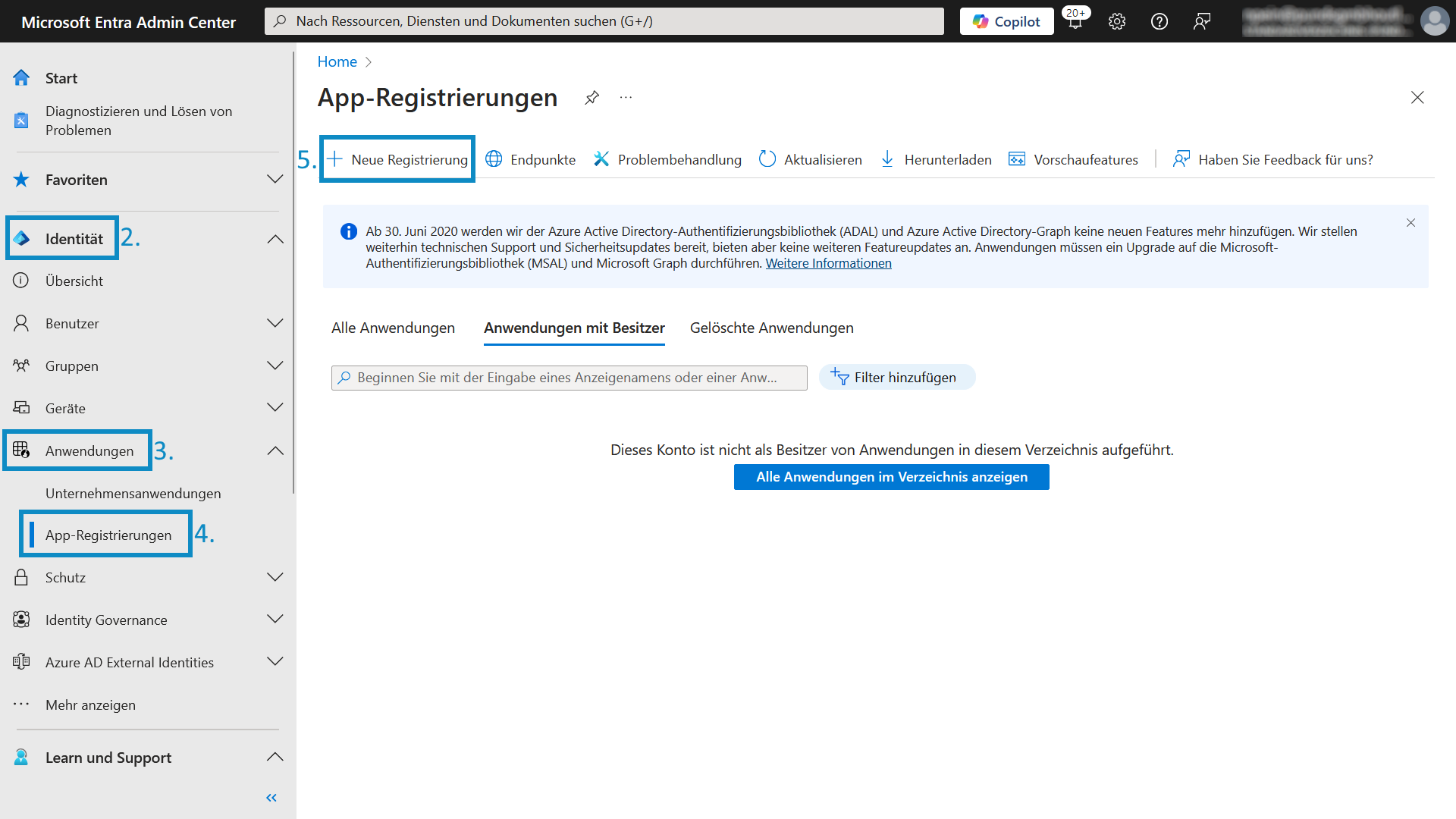Focus the Anzeigenamen application search field
1456x819 pixels.
pos(569,378)
